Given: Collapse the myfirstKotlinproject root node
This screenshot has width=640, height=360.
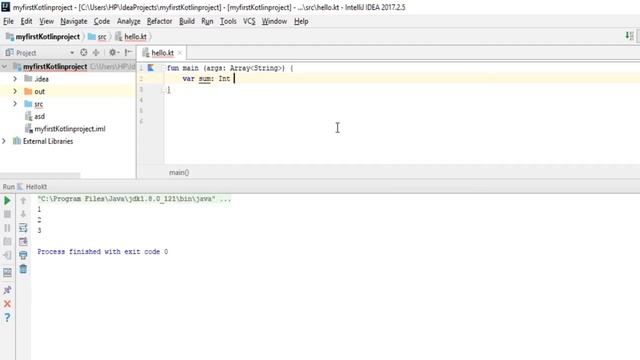Looking at the screenshot, I should pos(4,67).
